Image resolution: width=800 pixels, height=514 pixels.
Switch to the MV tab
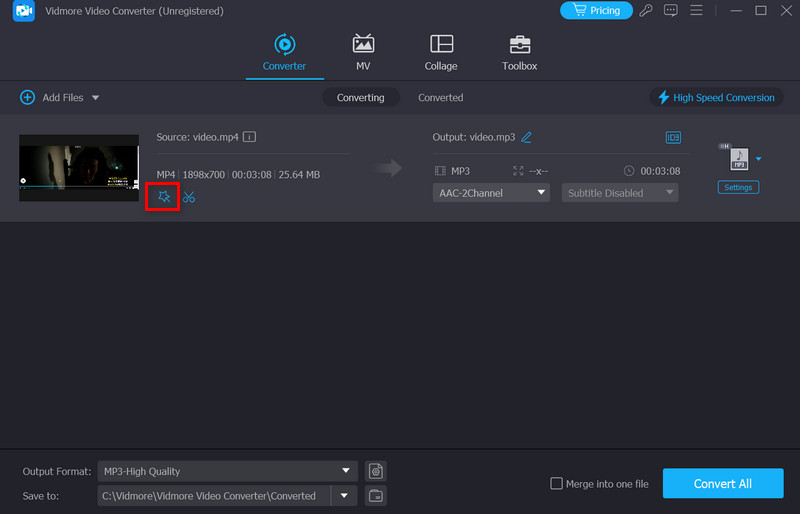pyautogui.click(x=363, y=53)
